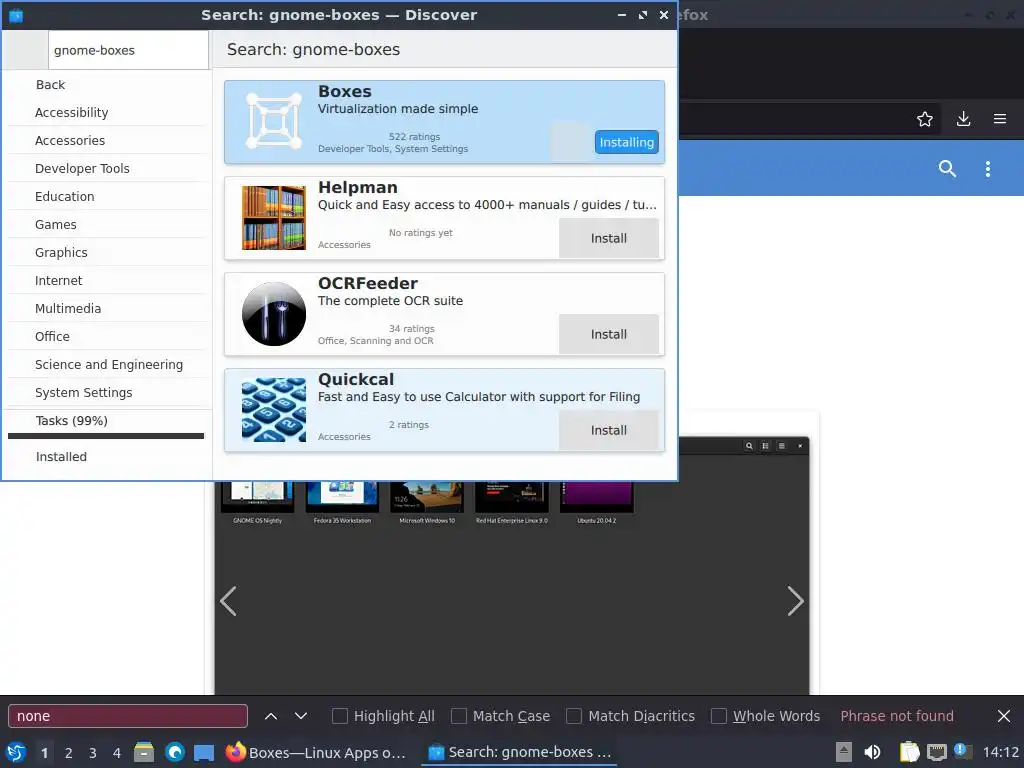Switch to workspace 3

[x=93, y=753]
